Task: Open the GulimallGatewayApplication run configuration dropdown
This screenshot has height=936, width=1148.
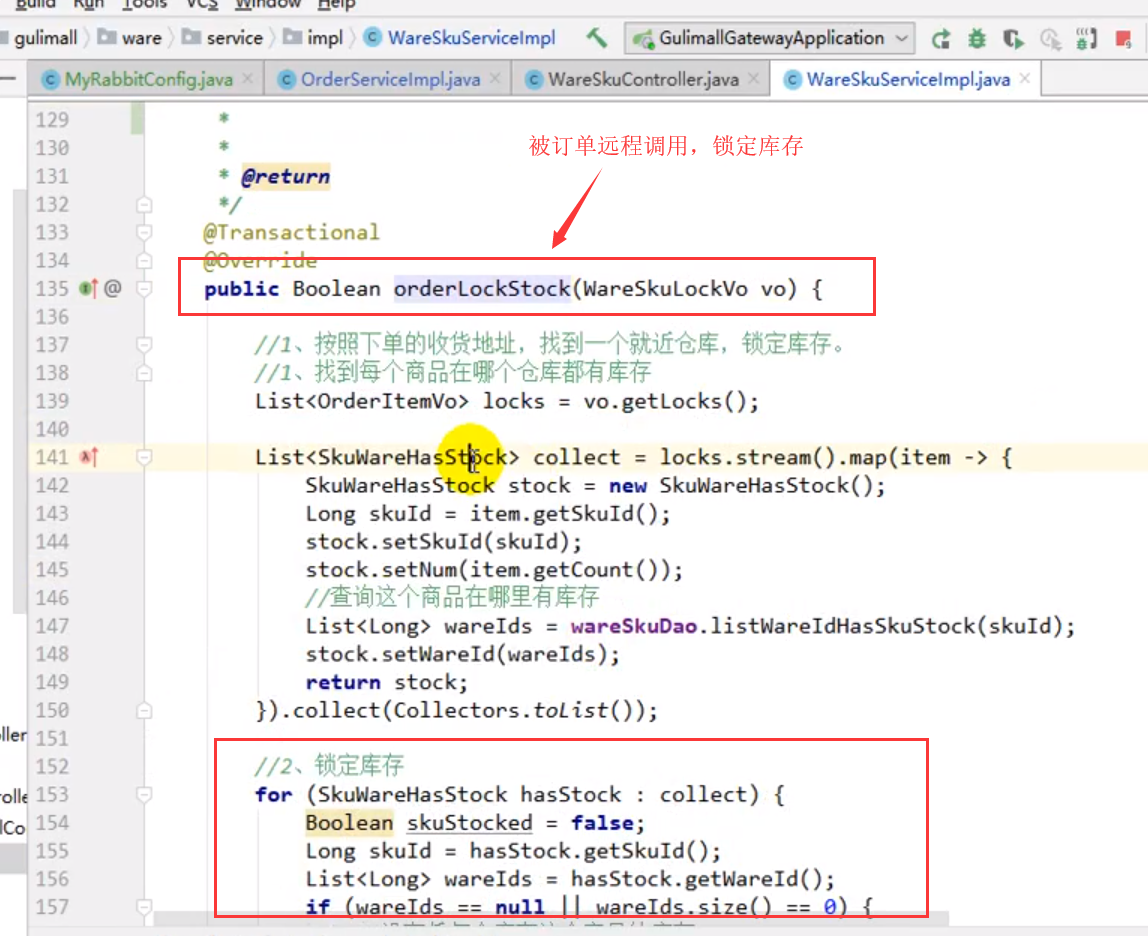Action: click(770, 39)
